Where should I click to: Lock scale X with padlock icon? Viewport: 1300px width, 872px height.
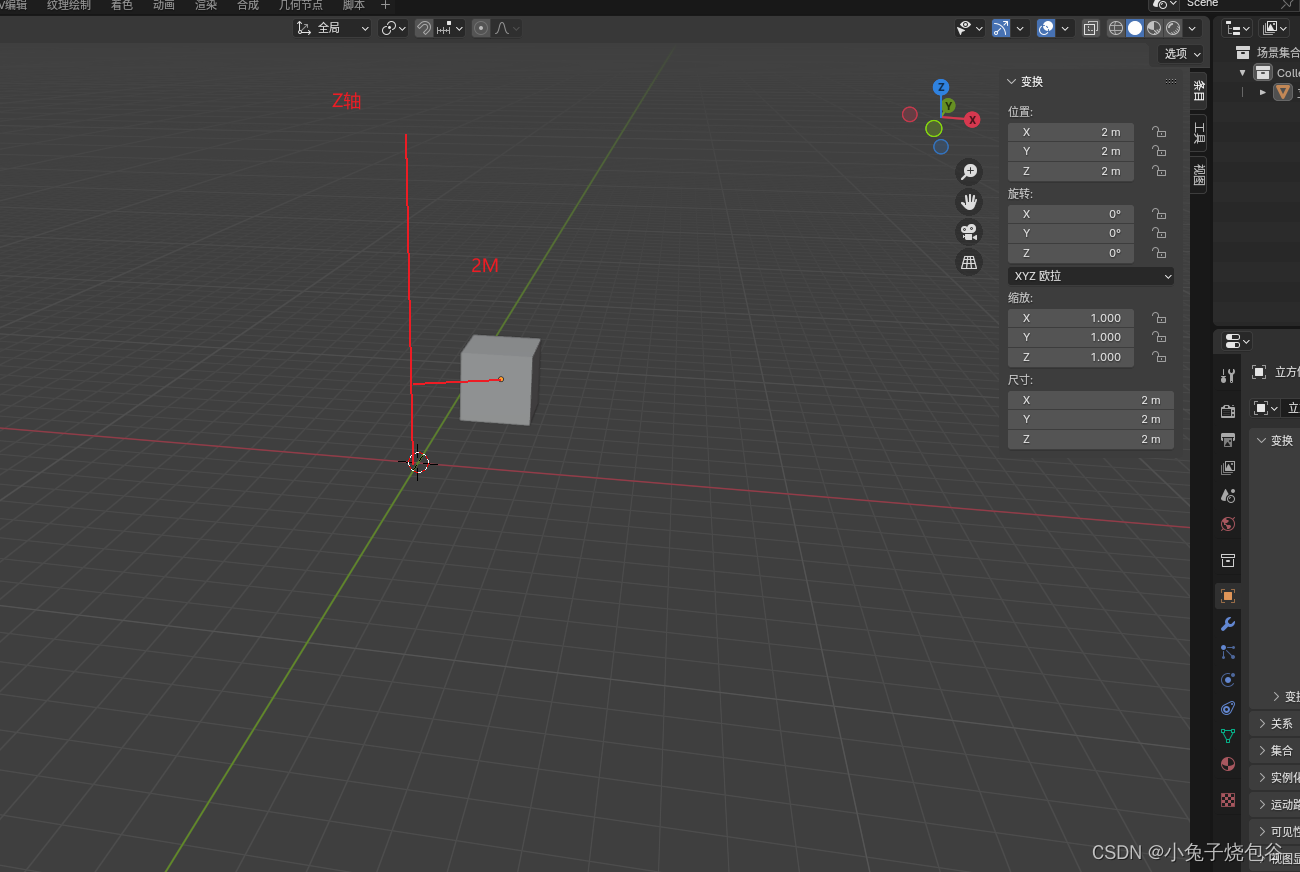click(x=1159, y=318)
